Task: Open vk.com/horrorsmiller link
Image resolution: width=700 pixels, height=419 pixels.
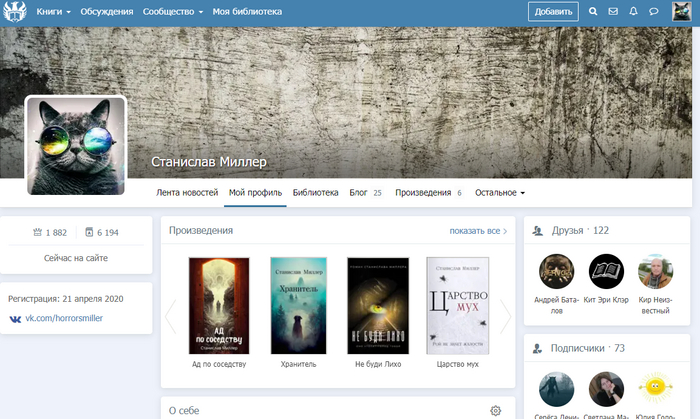Action: tap(64, 319)
